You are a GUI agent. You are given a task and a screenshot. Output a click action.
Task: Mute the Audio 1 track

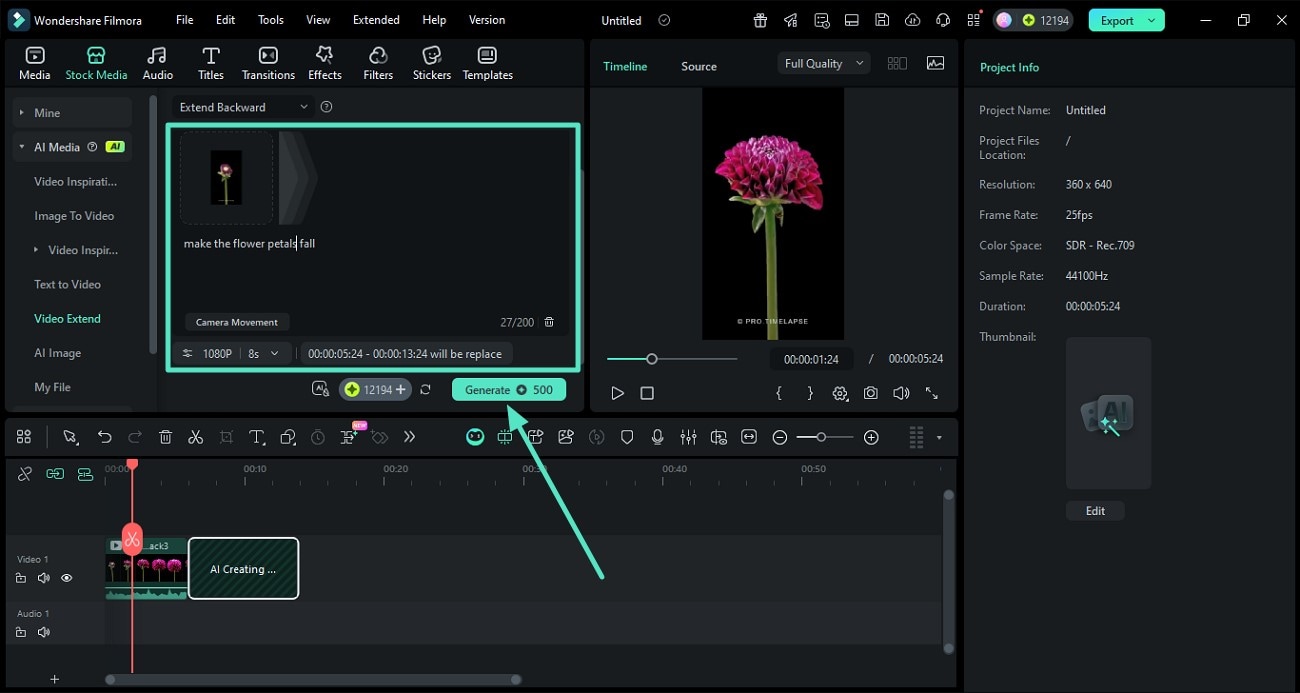(x=44, y=631)
